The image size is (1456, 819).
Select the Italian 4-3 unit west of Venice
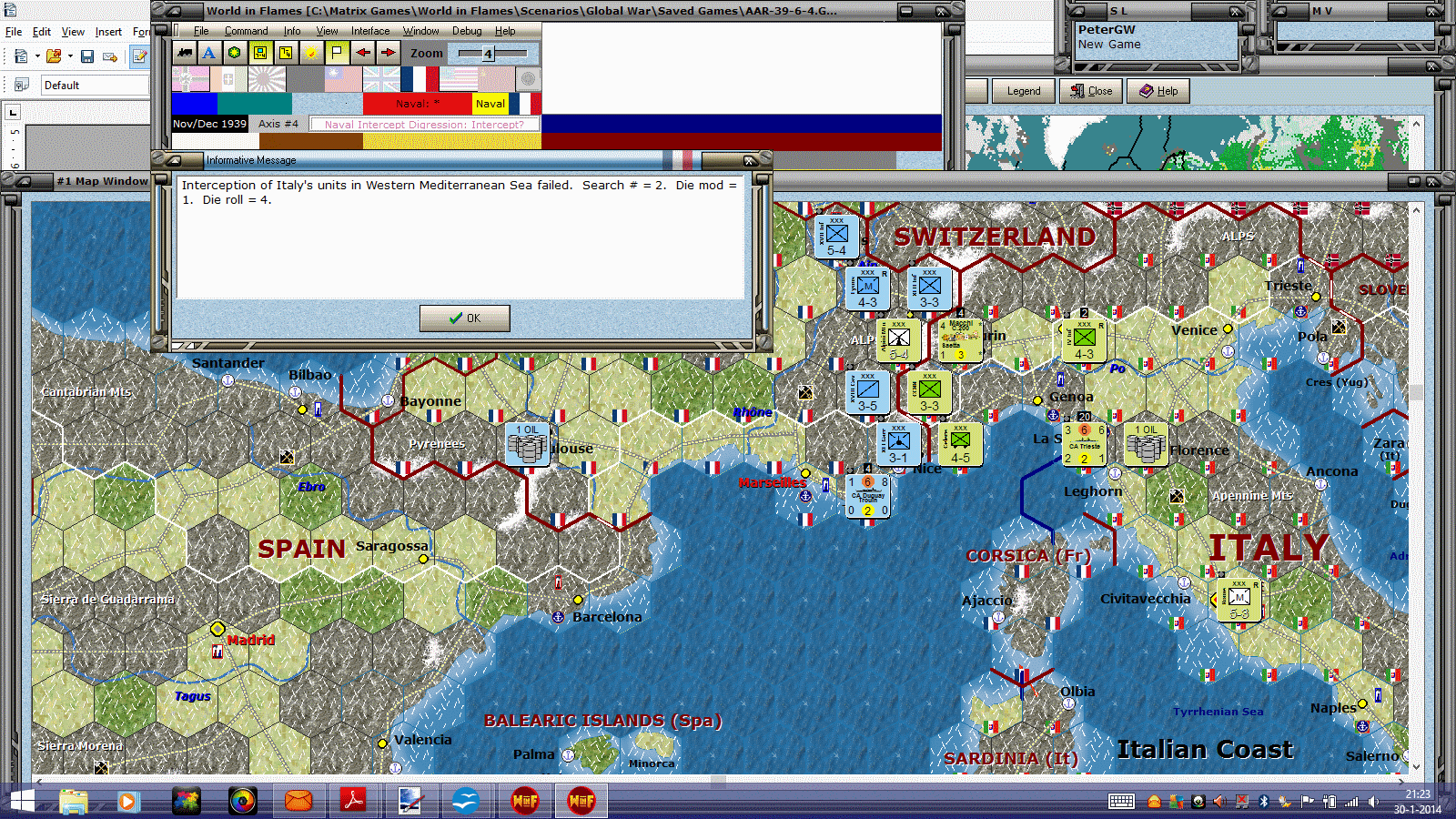pos(1084,340)
